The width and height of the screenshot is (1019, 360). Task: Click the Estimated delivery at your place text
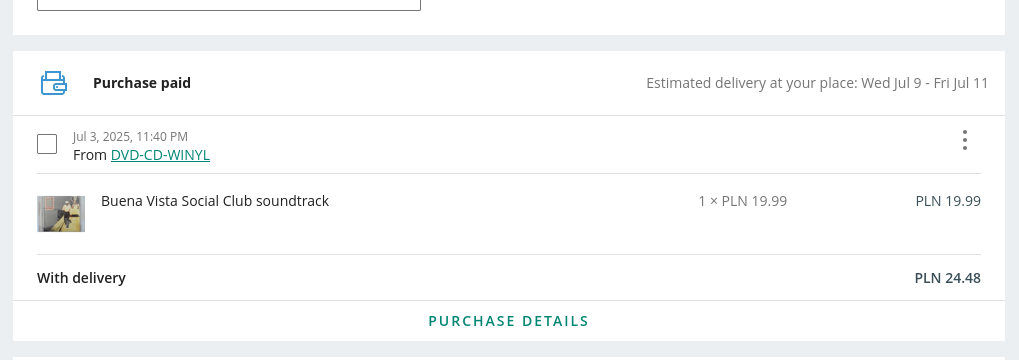click(752, 83)
